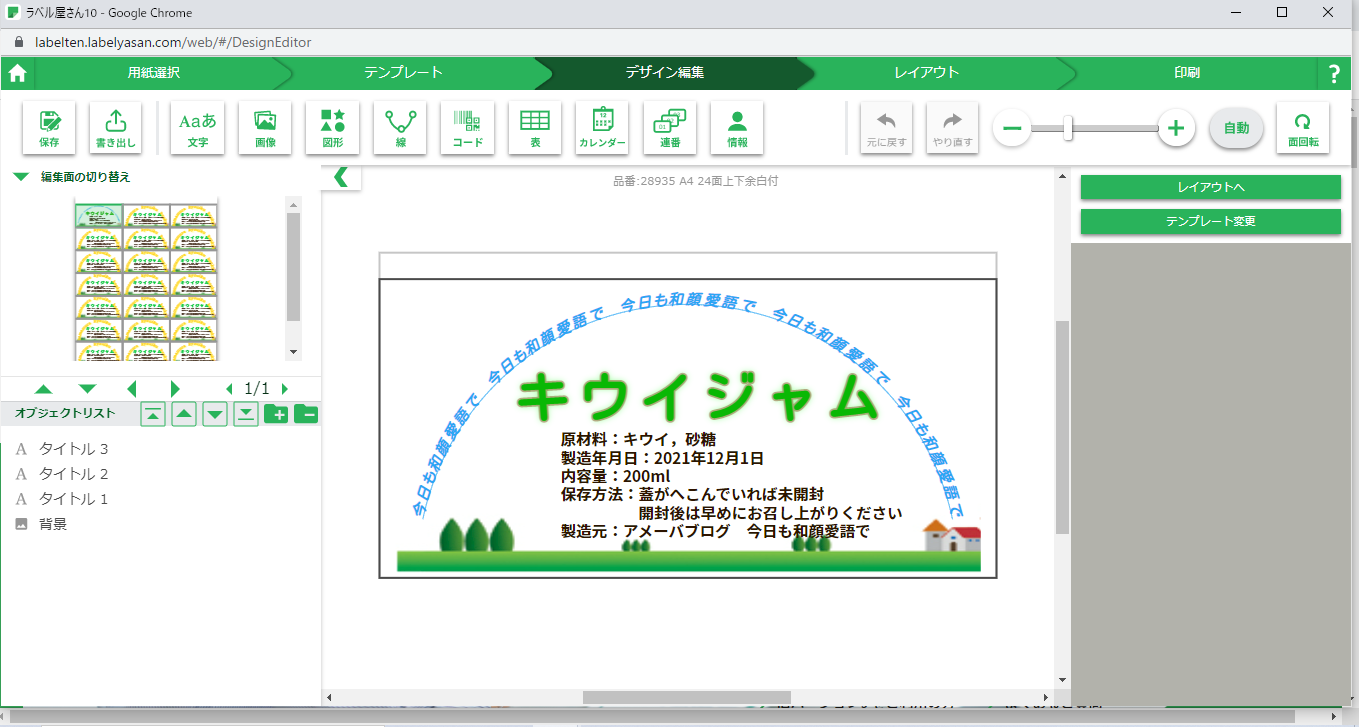Open the カレンダー calendar tool
The height and width of the screenshot is (727, 1359).
pyautogui.click(x=602, y=128)
